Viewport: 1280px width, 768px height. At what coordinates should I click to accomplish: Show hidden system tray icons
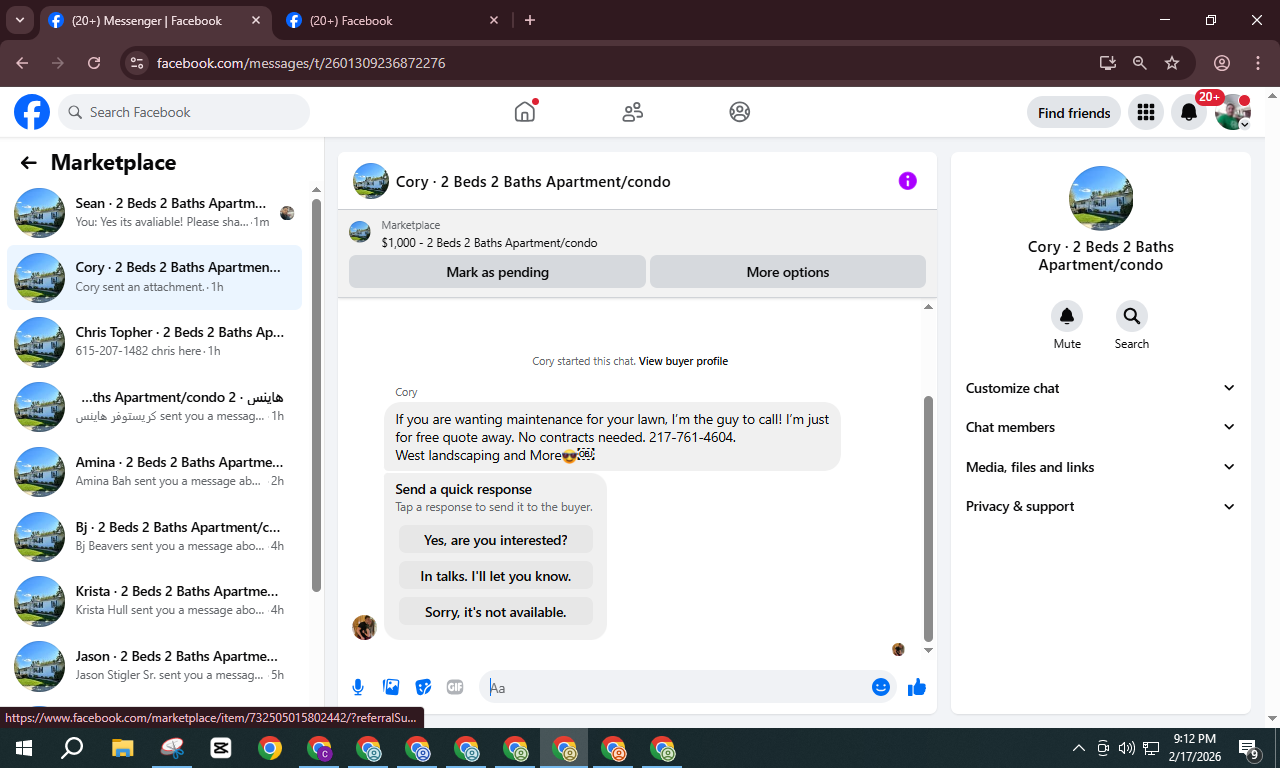1079,748
